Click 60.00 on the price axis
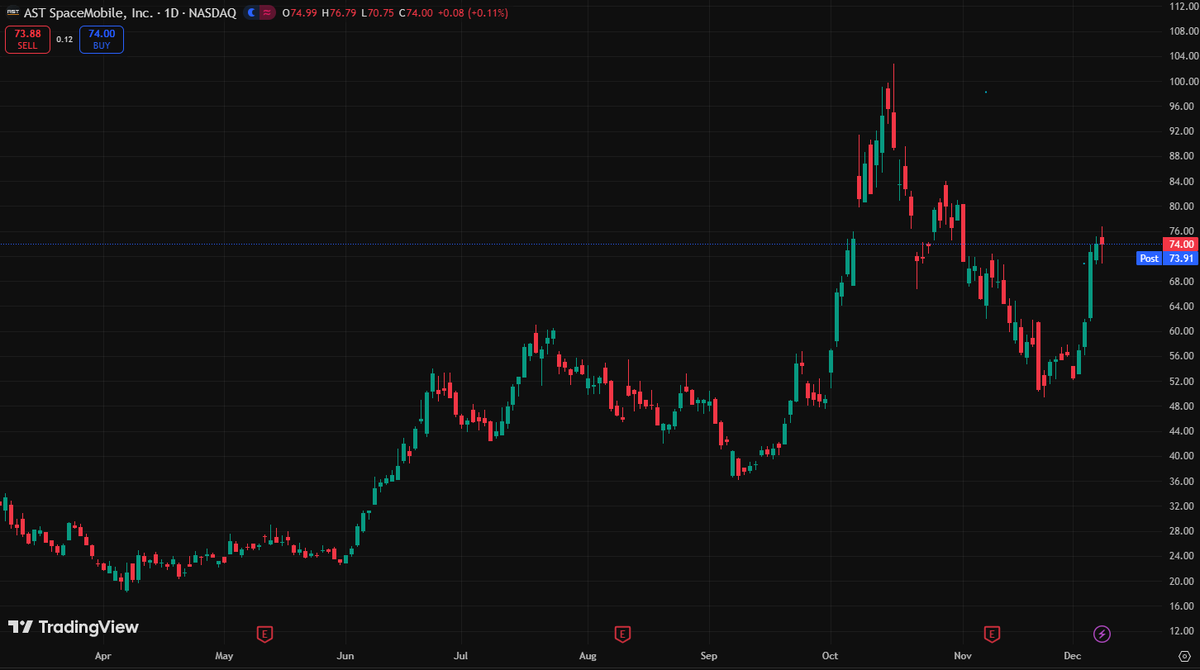Image resolution: width=1200 pixels, height=670 pixels. click(x=1181, y=331)
